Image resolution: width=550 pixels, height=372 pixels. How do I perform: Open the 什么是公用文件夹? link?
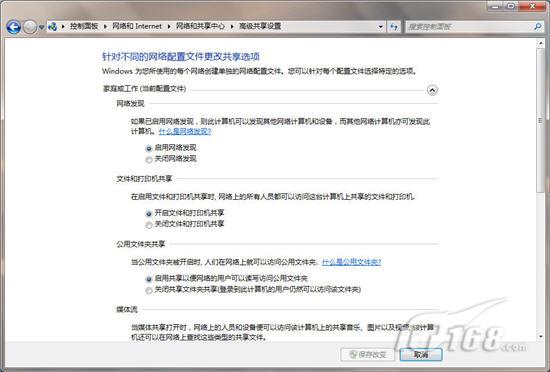pyautogui.click(x=351, y=262)
